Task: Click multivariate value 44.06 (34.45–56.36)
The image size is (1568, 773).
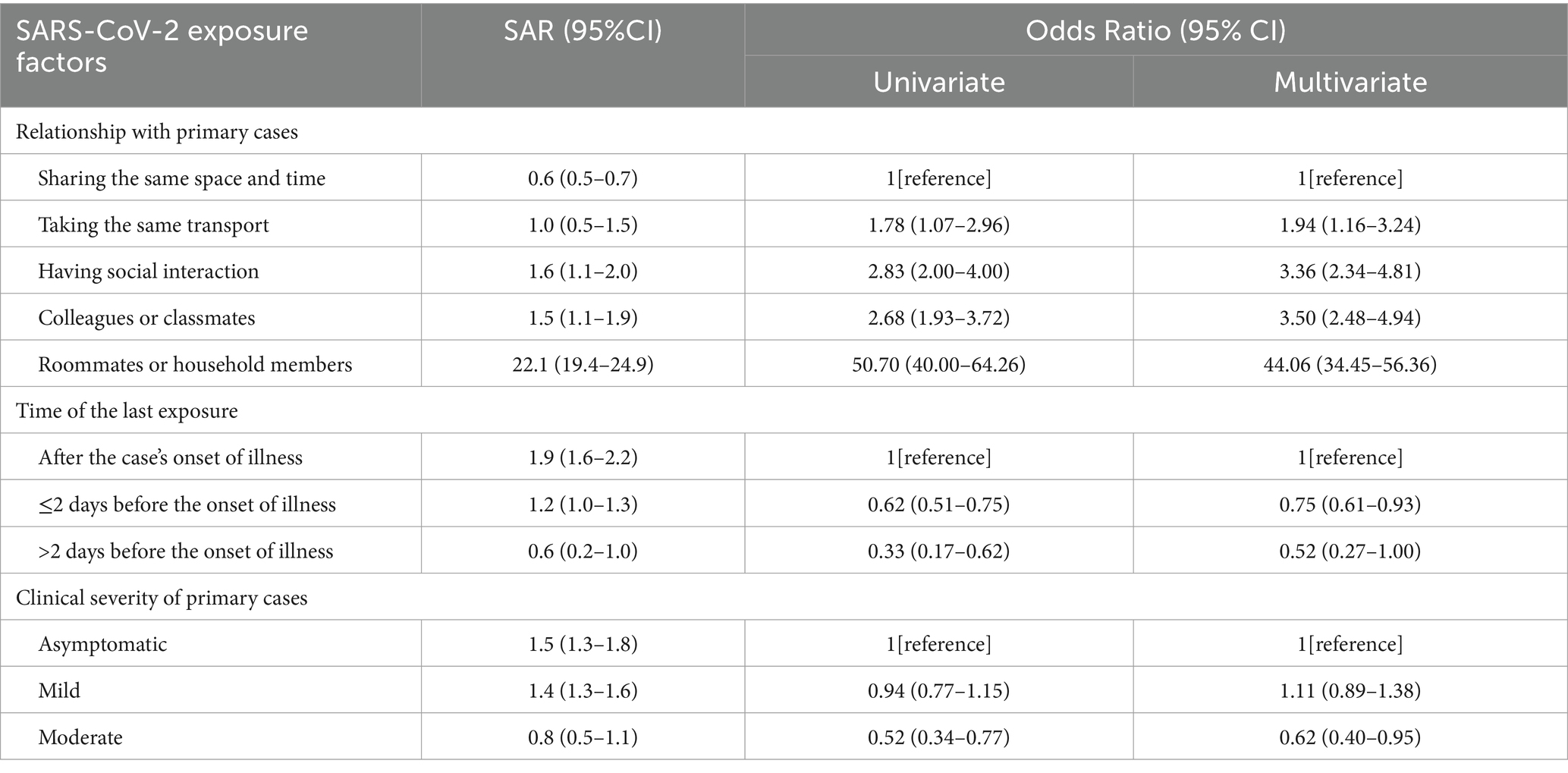Action: click(x=1350, y=365)
